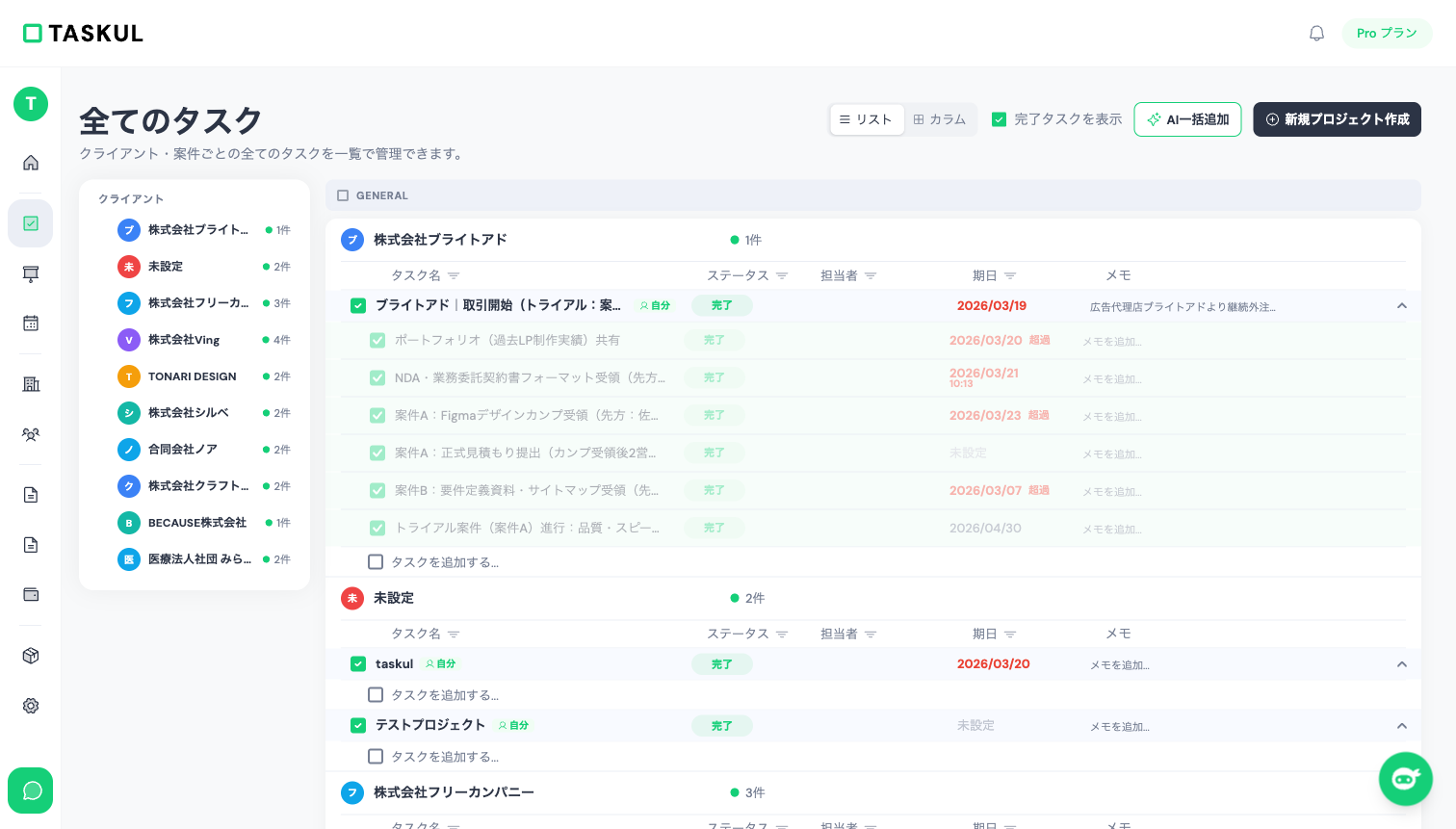Click the 新規プロジェクト作成 button
Screen dimensions: 1456x829
pos(1337,119)
